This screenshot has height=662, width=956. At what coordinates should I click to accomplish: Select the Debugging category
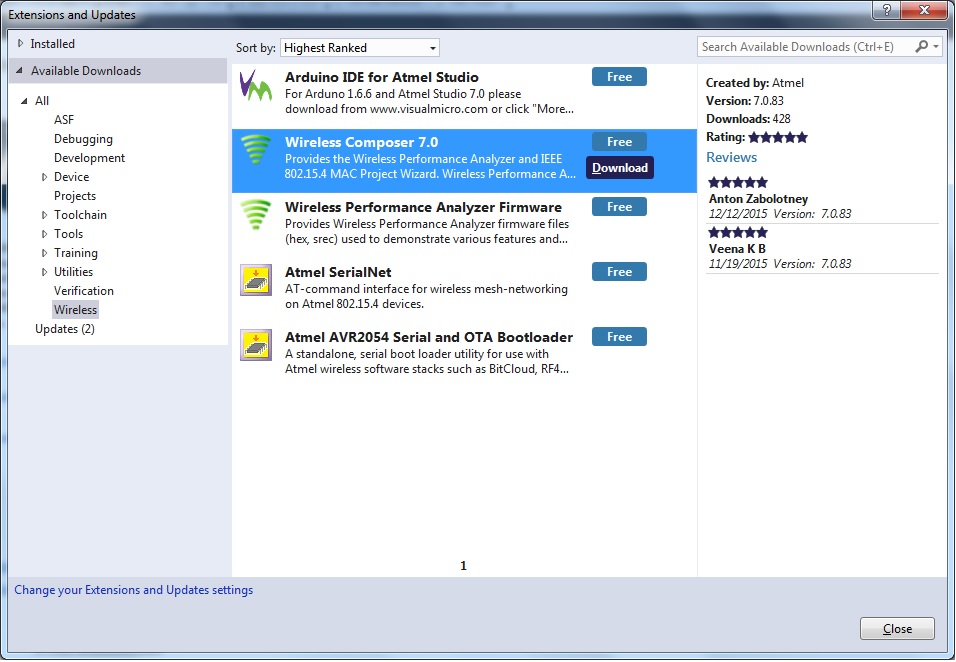(x=83, y=139)
